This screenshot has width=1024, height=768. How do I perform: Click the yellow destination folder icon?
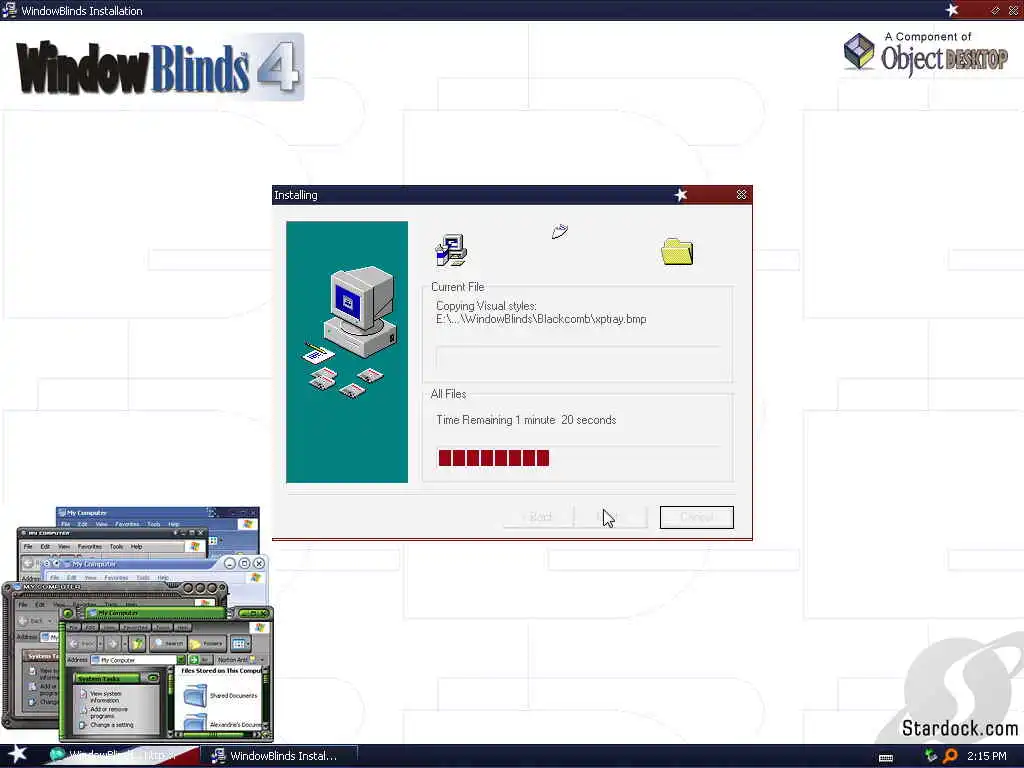tap(677, 251)
